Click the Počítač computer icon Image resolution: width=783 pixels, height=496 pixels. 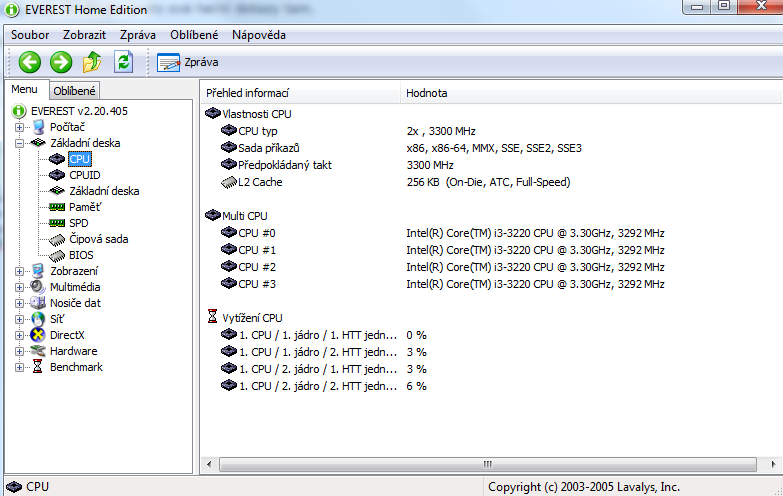pyautogui.click(x=38, y=127)
